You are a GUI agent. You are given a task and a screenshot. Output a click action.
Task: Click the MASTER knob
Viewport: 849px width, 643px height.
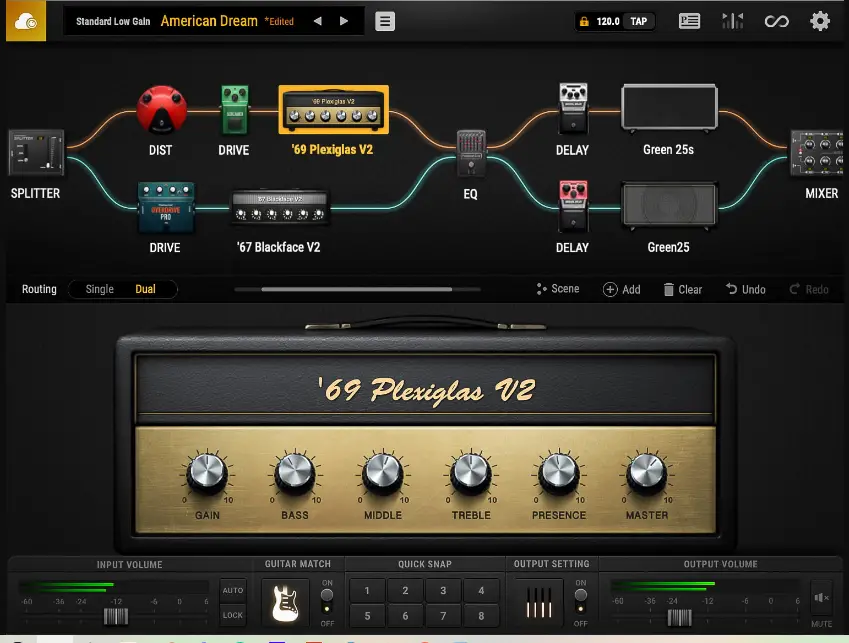click(646, 474)
